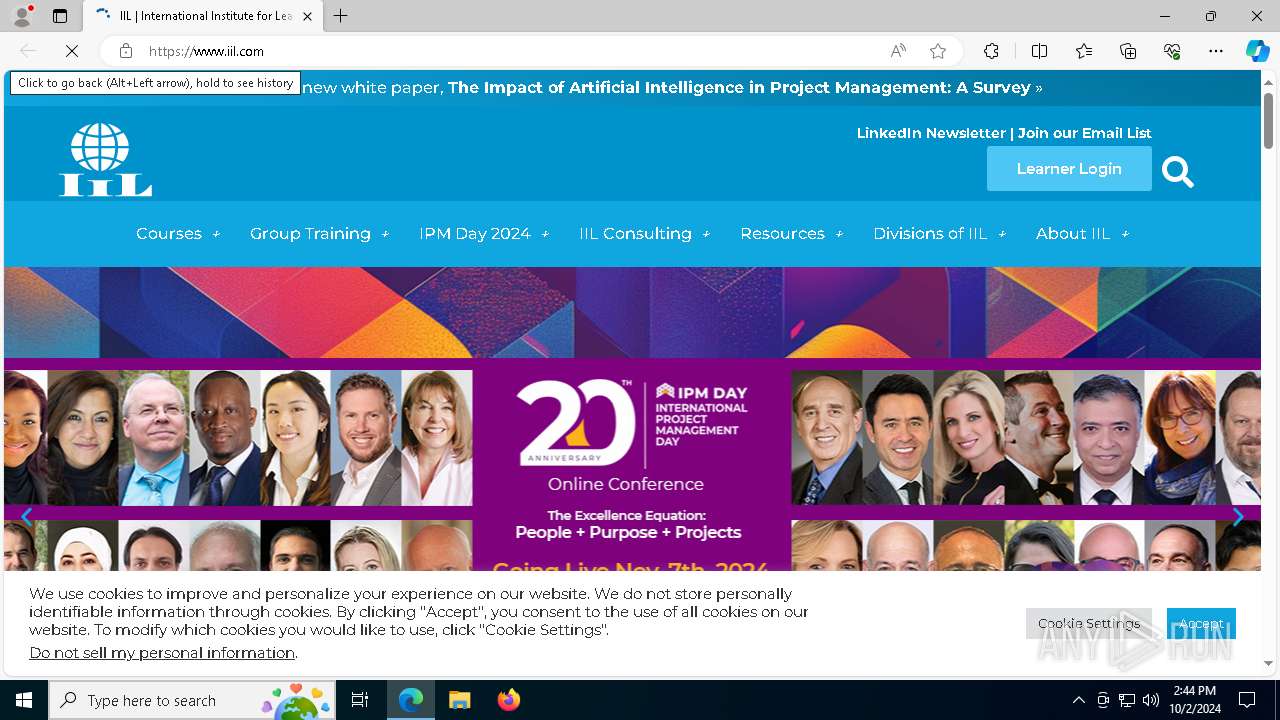
Task: Open the tab actions menu icon
Action: coord(60,16)
